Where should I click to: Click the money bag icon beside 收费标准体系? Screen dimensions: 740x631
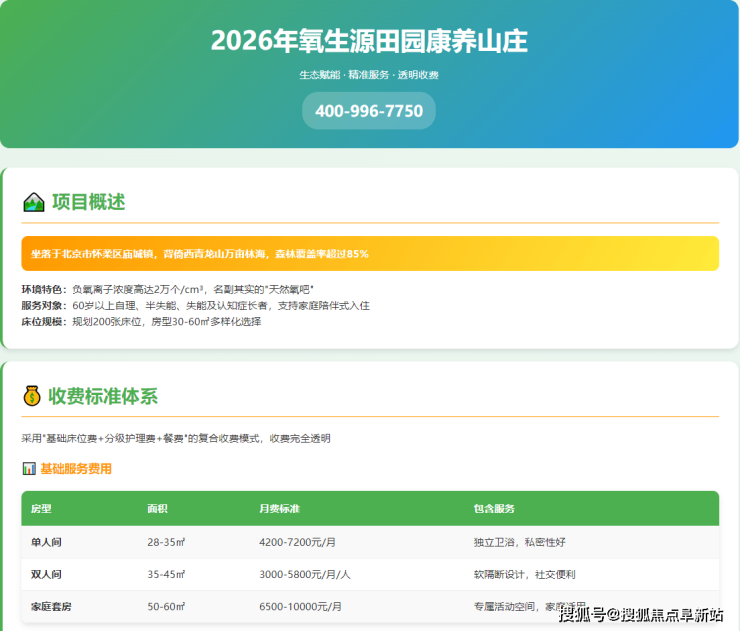33,396
